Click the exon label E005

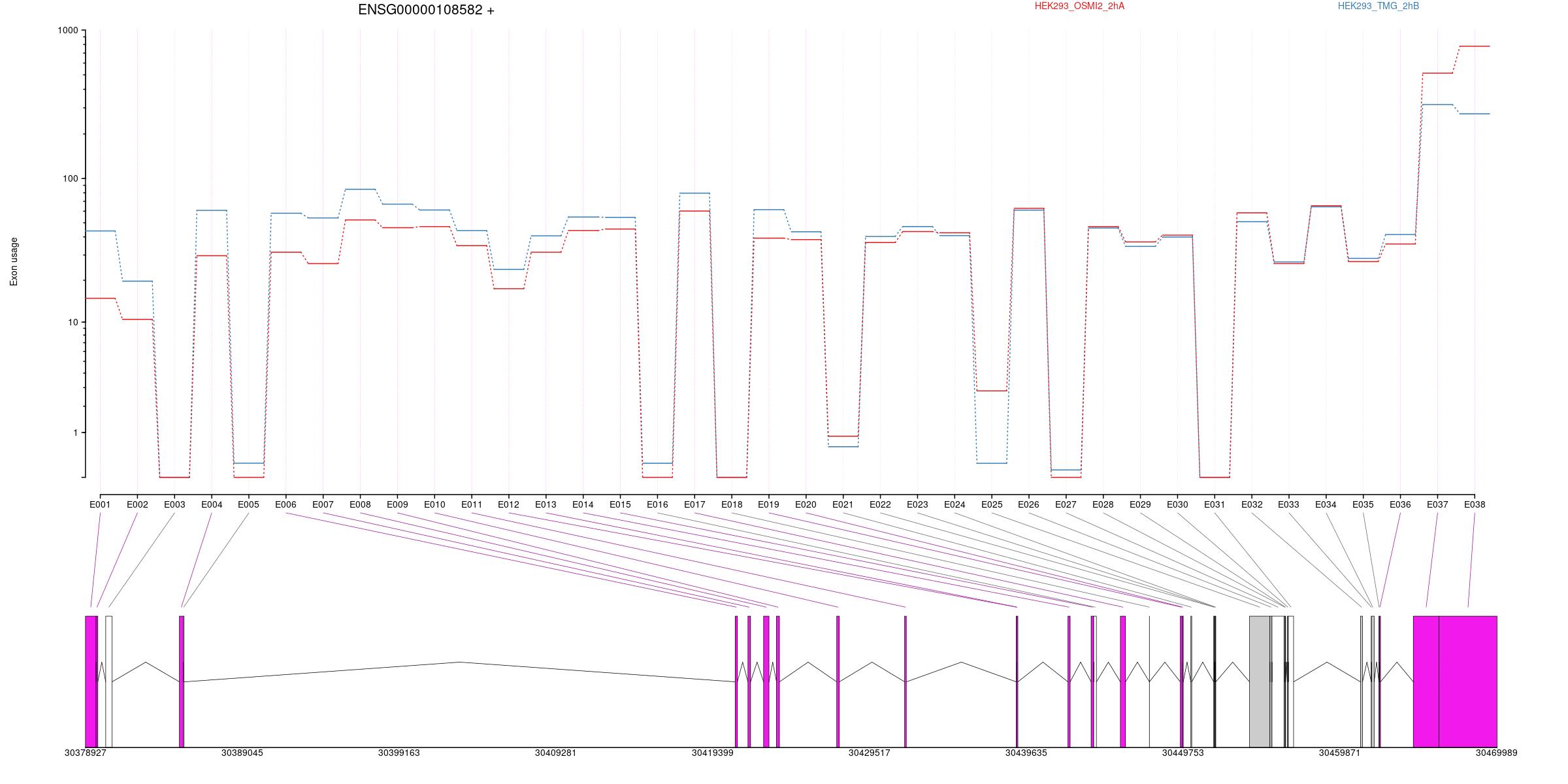248,504
